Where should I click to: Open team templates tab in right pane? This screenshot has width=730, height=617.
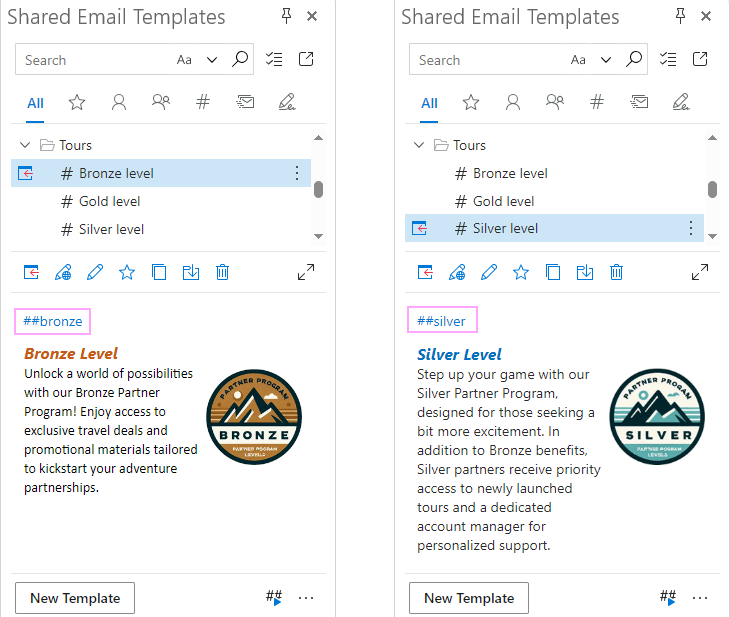[554, 102]
